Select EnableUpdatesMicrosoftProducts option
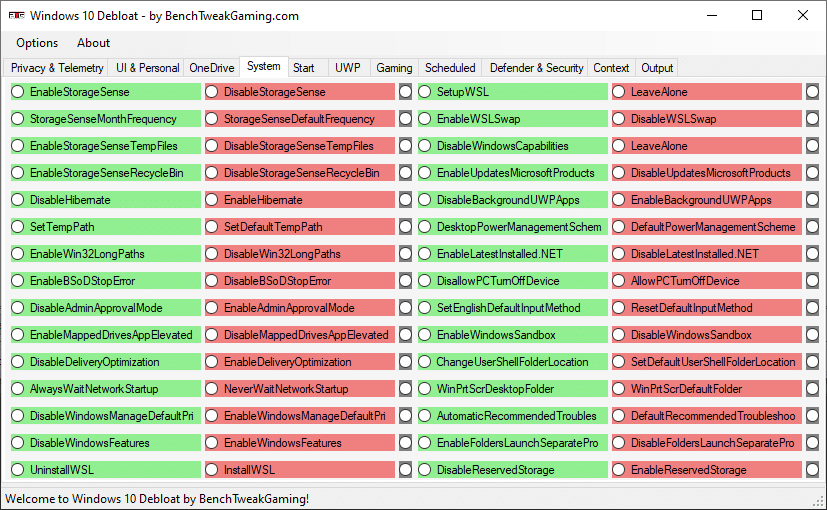Image resolution: width=827 pixels, height=510 pixels. 513,172
